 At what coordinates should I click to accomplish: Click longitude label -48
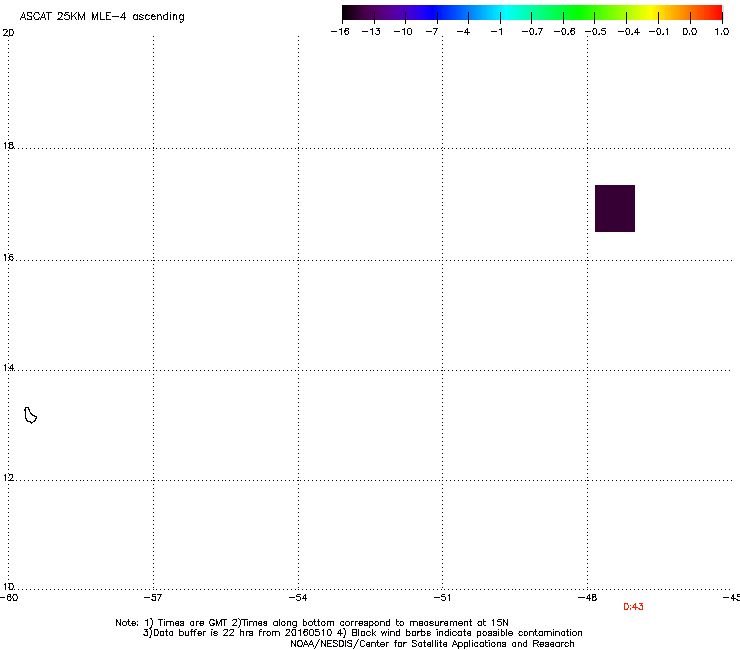coord(587,598)
